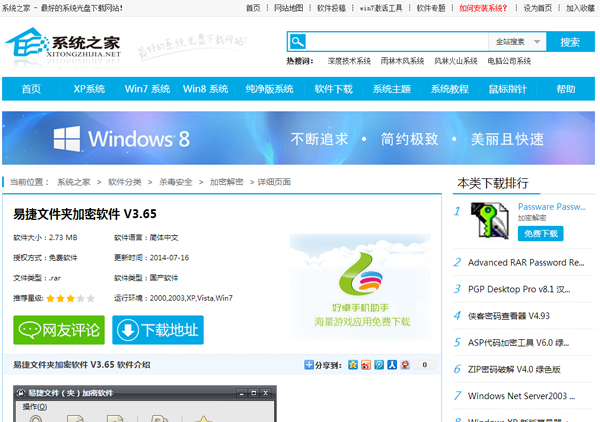Image resolution: width=600 pixels, height=422 pixels.
Task: Open the 帮助 nav tab
Action: point(566,89)
